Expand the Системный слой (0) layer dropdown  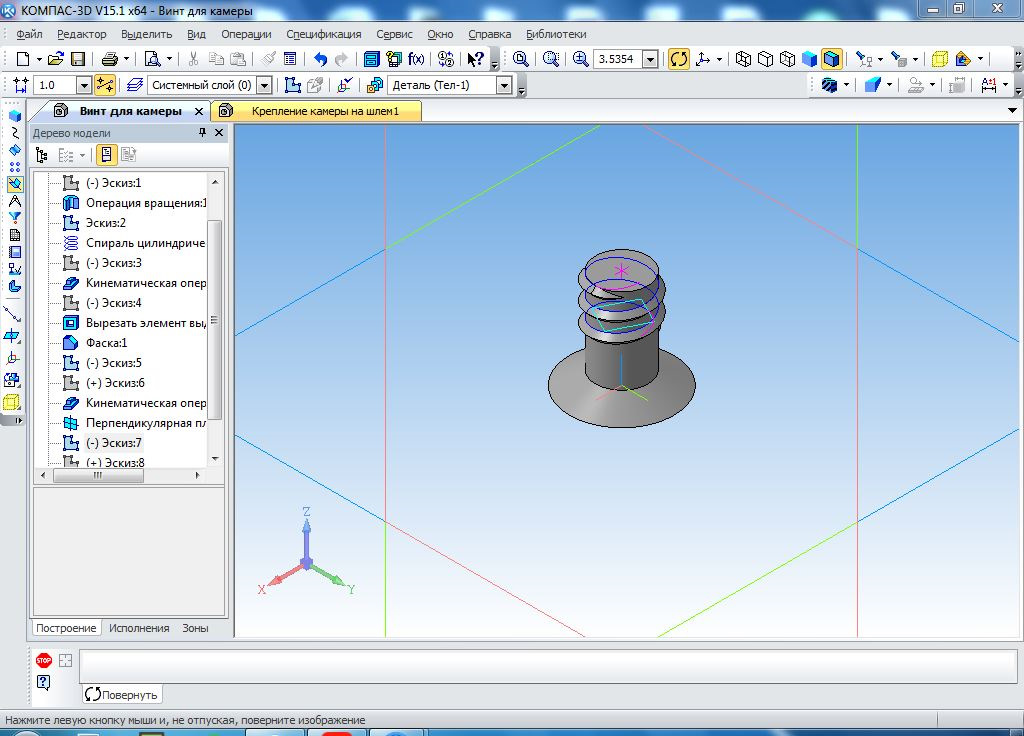(264, 85)
